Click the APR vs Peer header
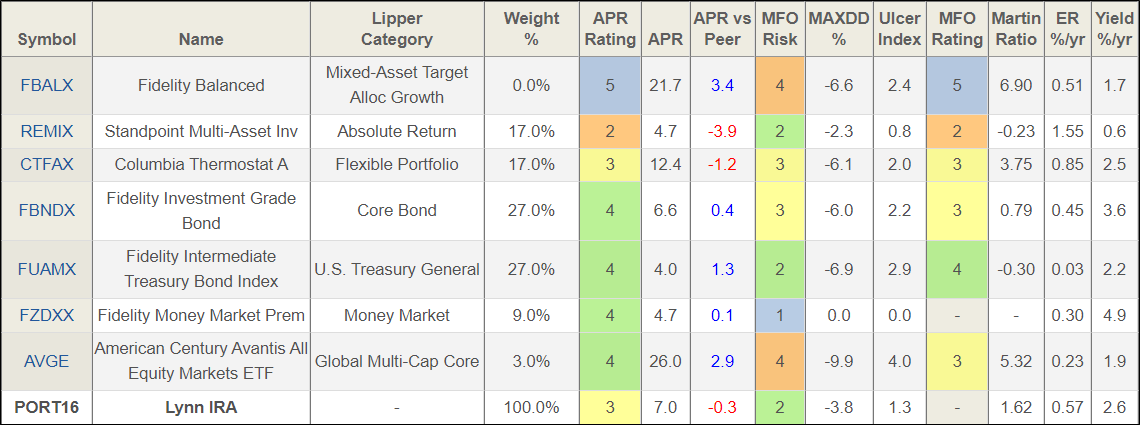1140x425 pixels. (x=722, y=29)
